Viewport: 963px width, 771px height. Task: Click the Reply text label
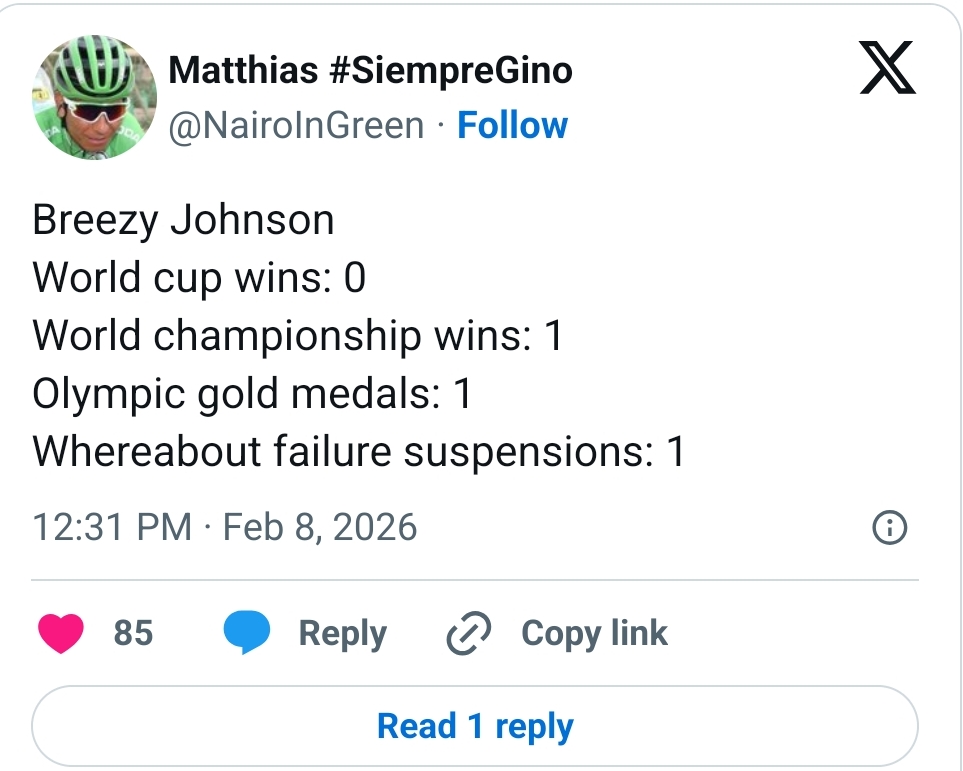tap(342, 633)
